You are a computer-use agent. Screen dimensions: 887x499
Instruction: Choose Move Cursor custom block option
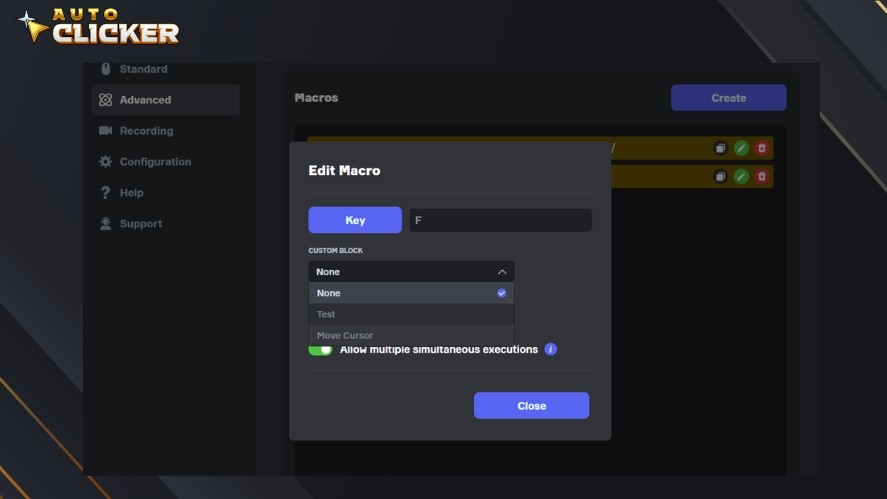coord(411,334)
